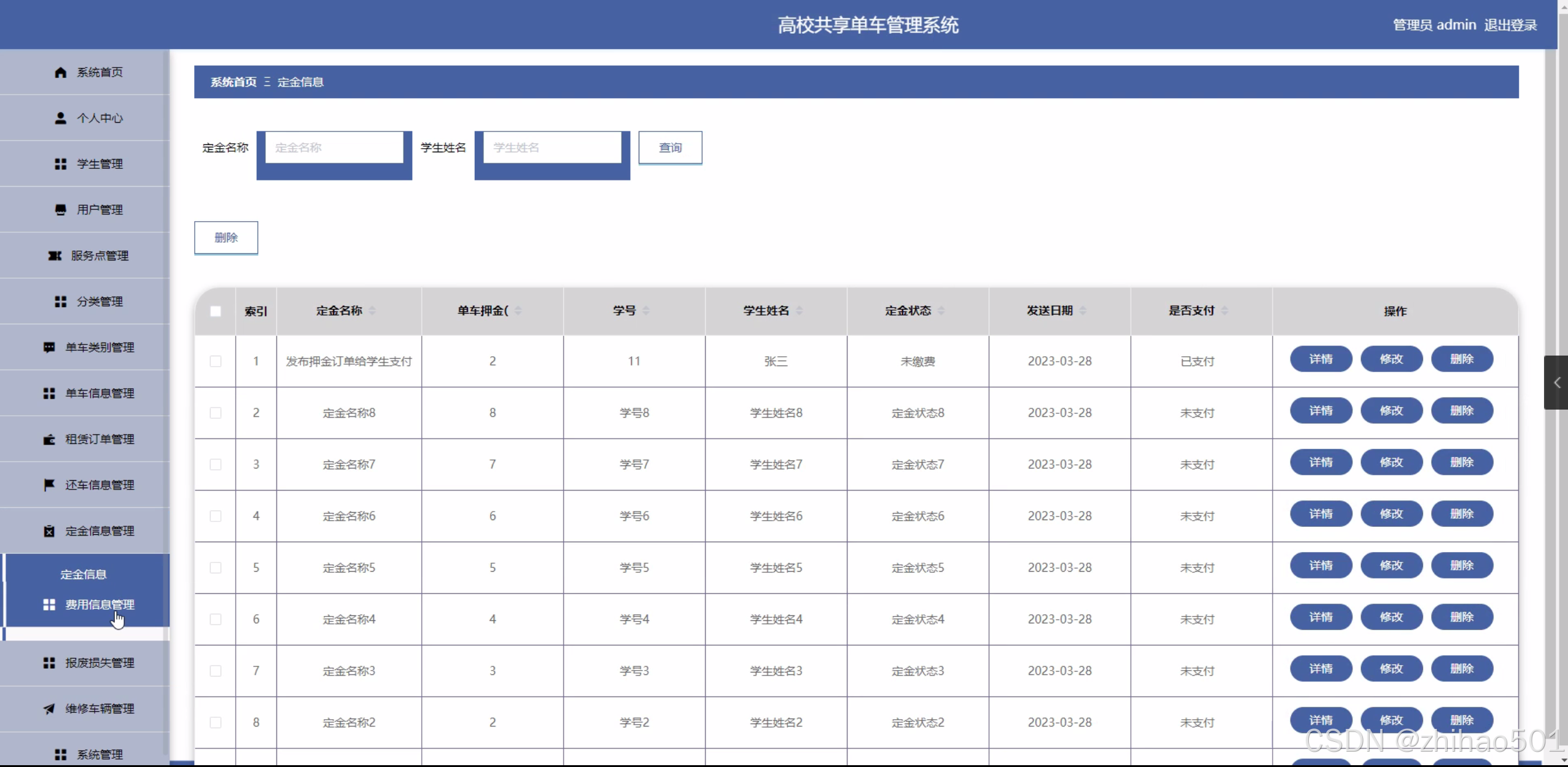Open the 租赁订单管理 menu item
Viewport: 1568px width, 767px height.
pos(99,439)
